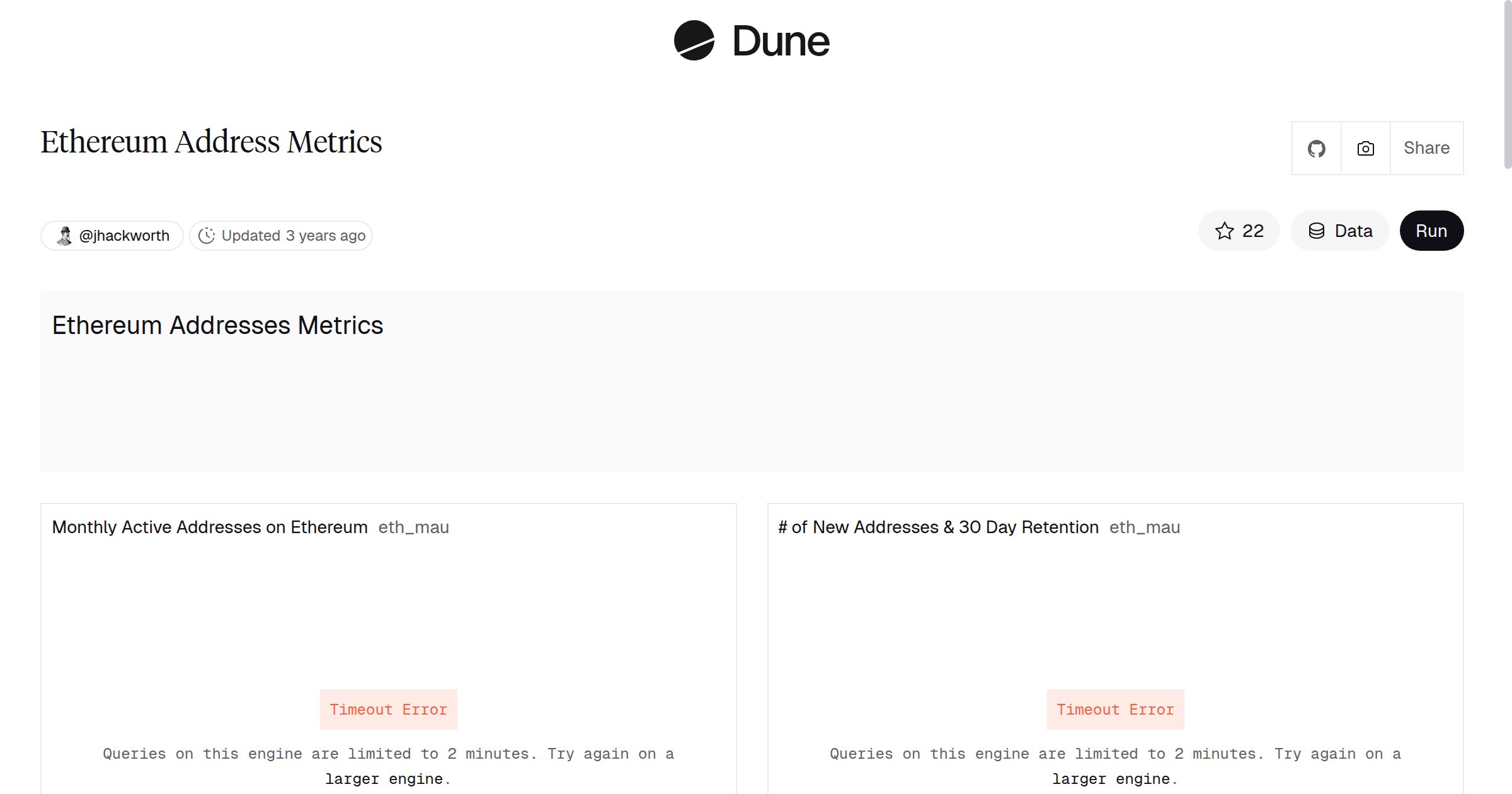
Task: Select the Ethereum Address Metrics title
Action: coord(212,141)
